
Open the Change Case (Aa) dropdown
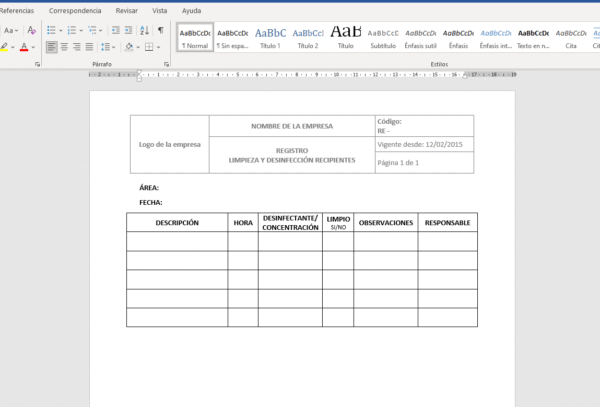point(11,30)
